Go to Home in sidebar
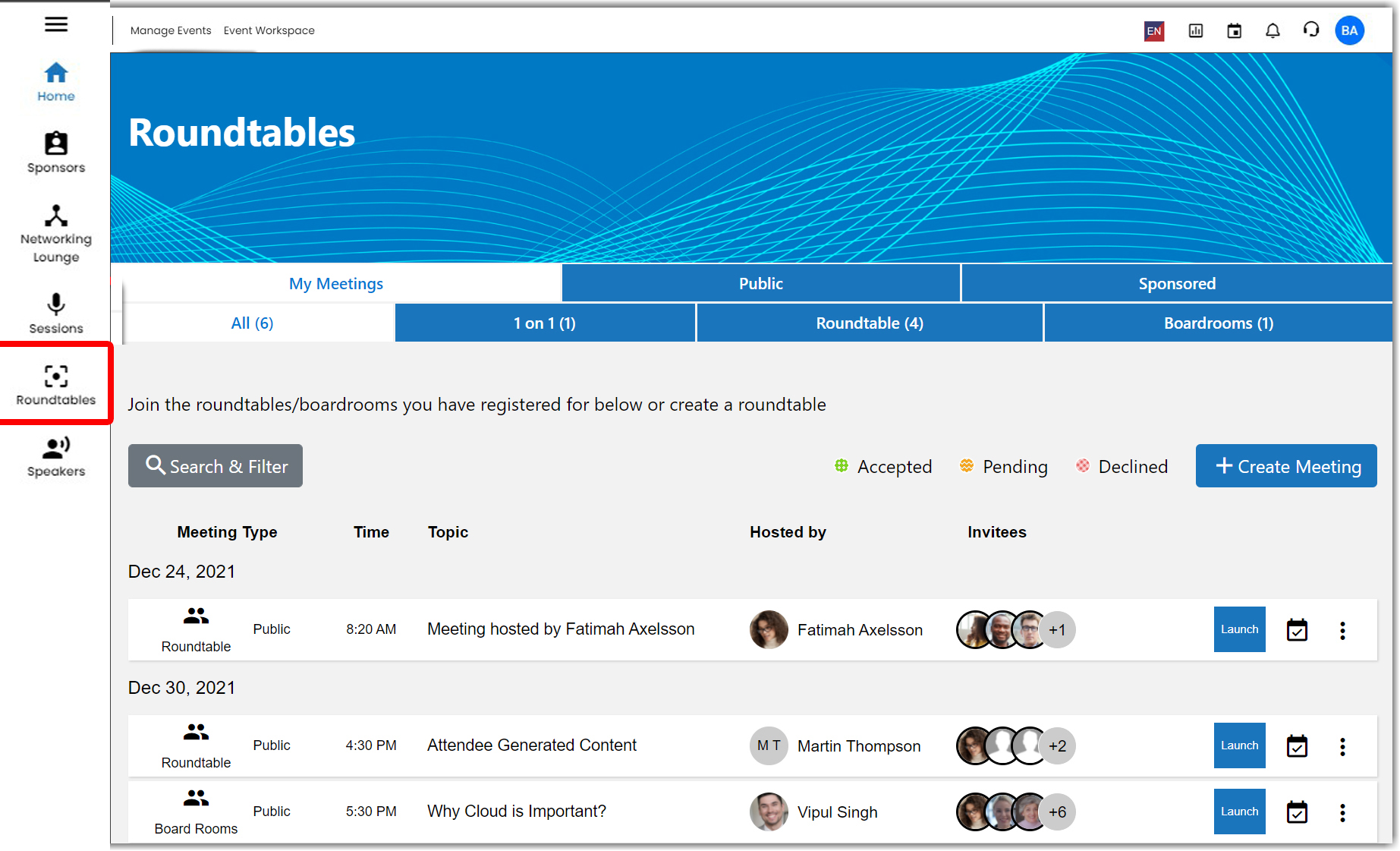Screen dimensions: 1400x851 55,82
